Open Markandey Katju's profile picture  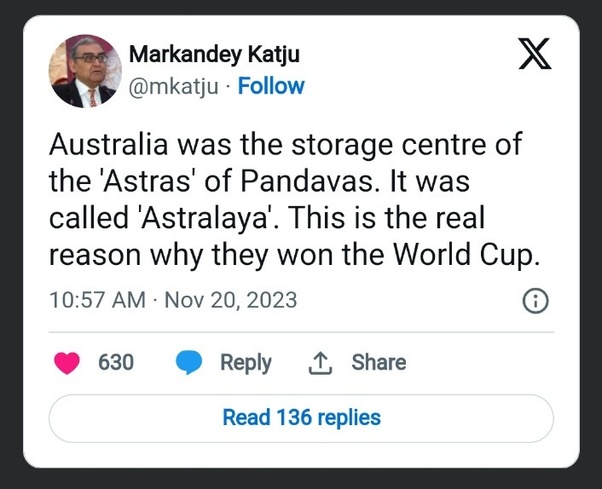click(x=85, y=70)
